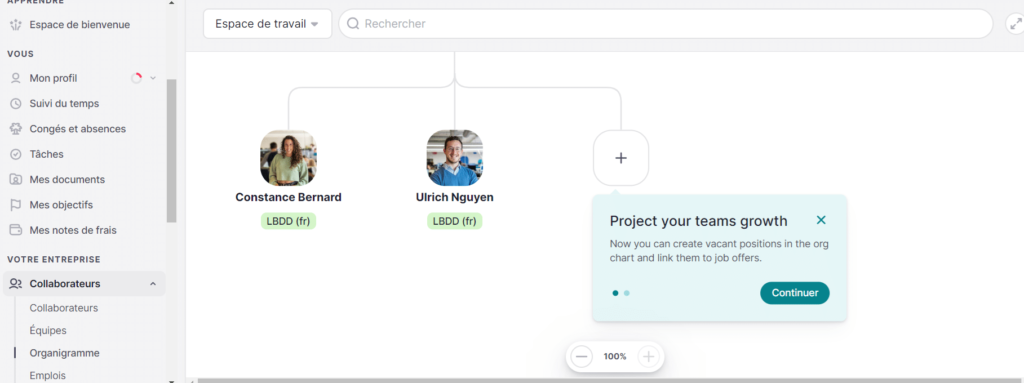Image resolution: width=1024 pixels, height=383 pixels.
Task: Click the Rechercher search field
Action: (x=665, y=24)
